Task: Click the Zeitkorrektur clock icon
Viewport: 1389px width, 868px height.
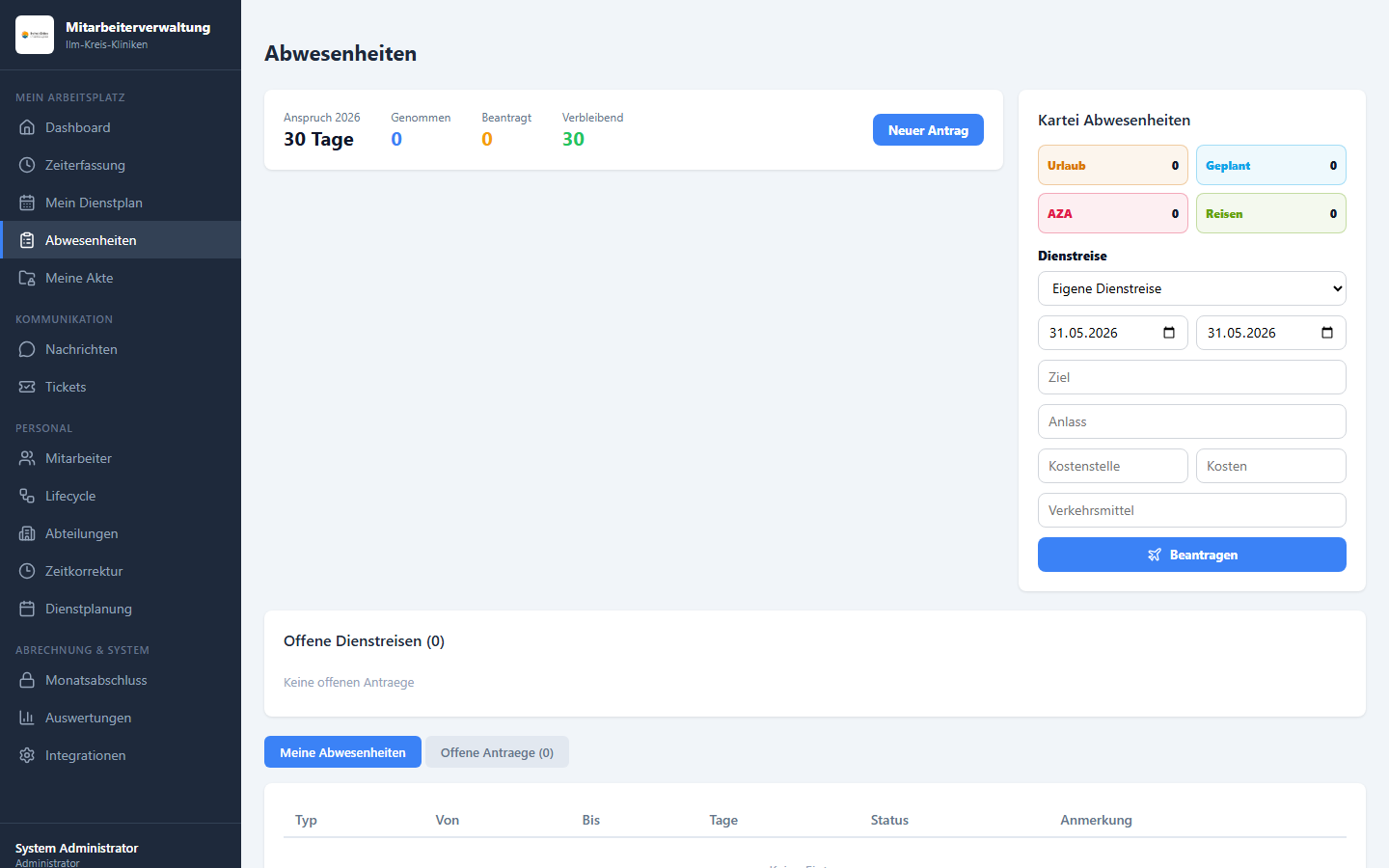Action: pyautogui.click(x=27, y=571)
